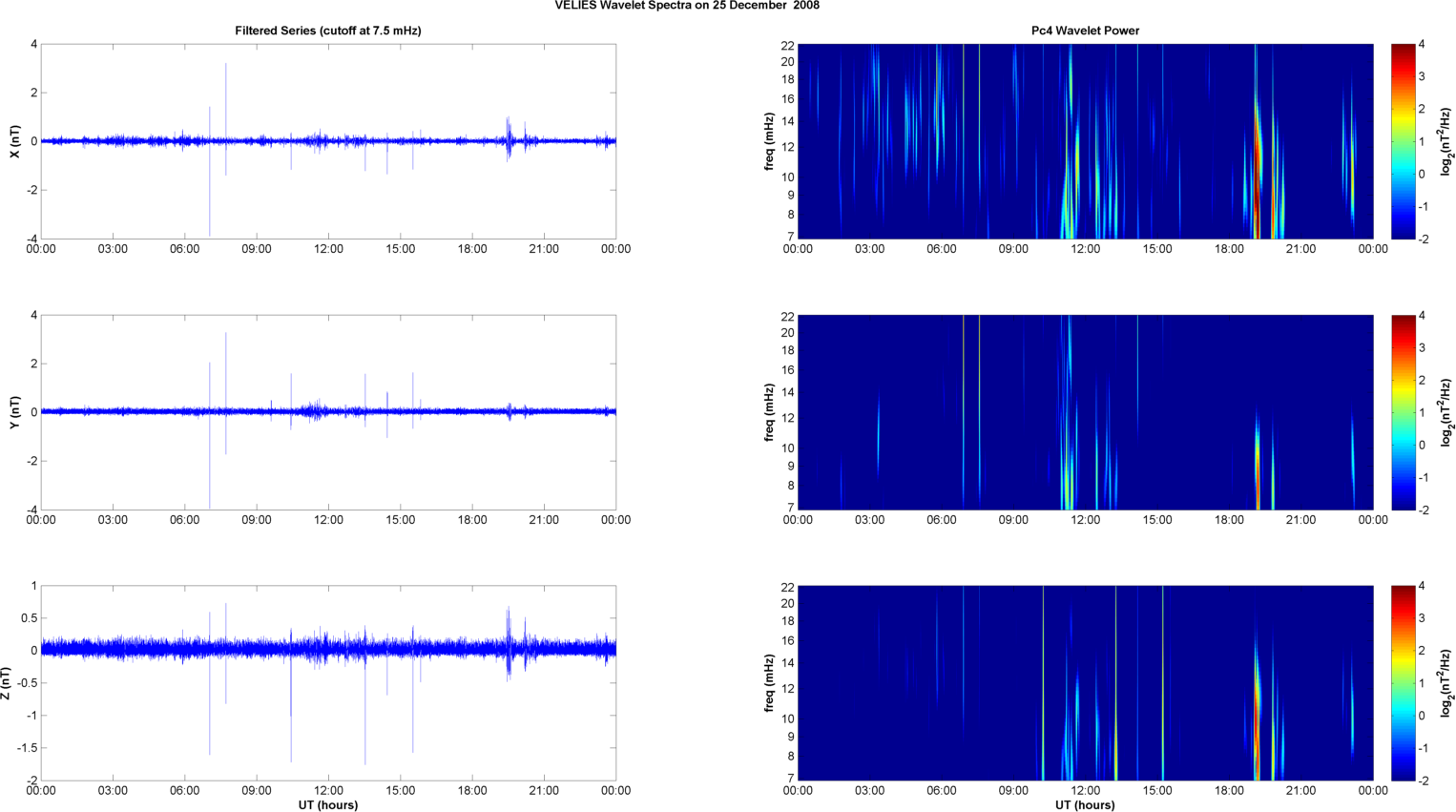Click the main title 'VELIES Wavelet Spectra'
The image size is (1456, 812).
coord(686,6)
